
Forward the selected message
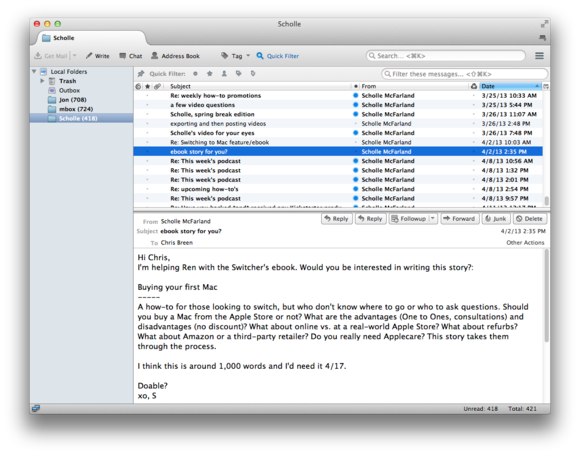tap(459, 219)
